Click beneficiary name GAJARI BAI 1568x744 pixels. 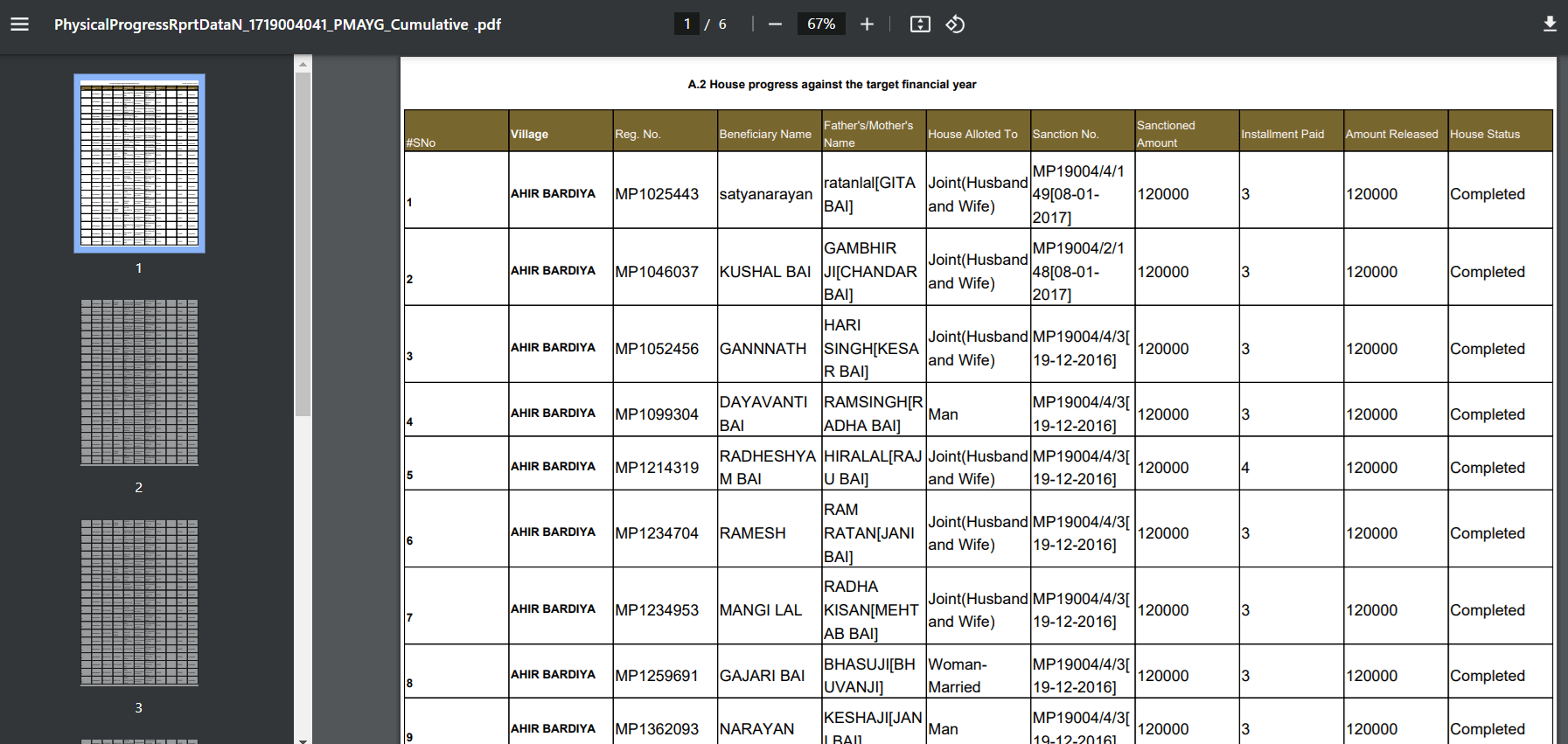(763, 676)
